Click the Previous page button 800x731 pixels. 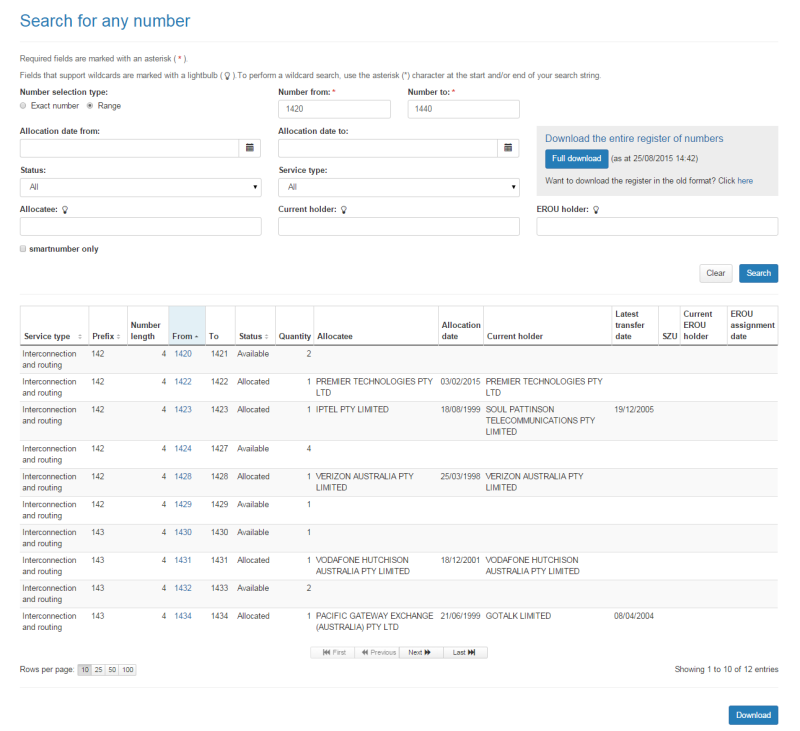point(378,652)
